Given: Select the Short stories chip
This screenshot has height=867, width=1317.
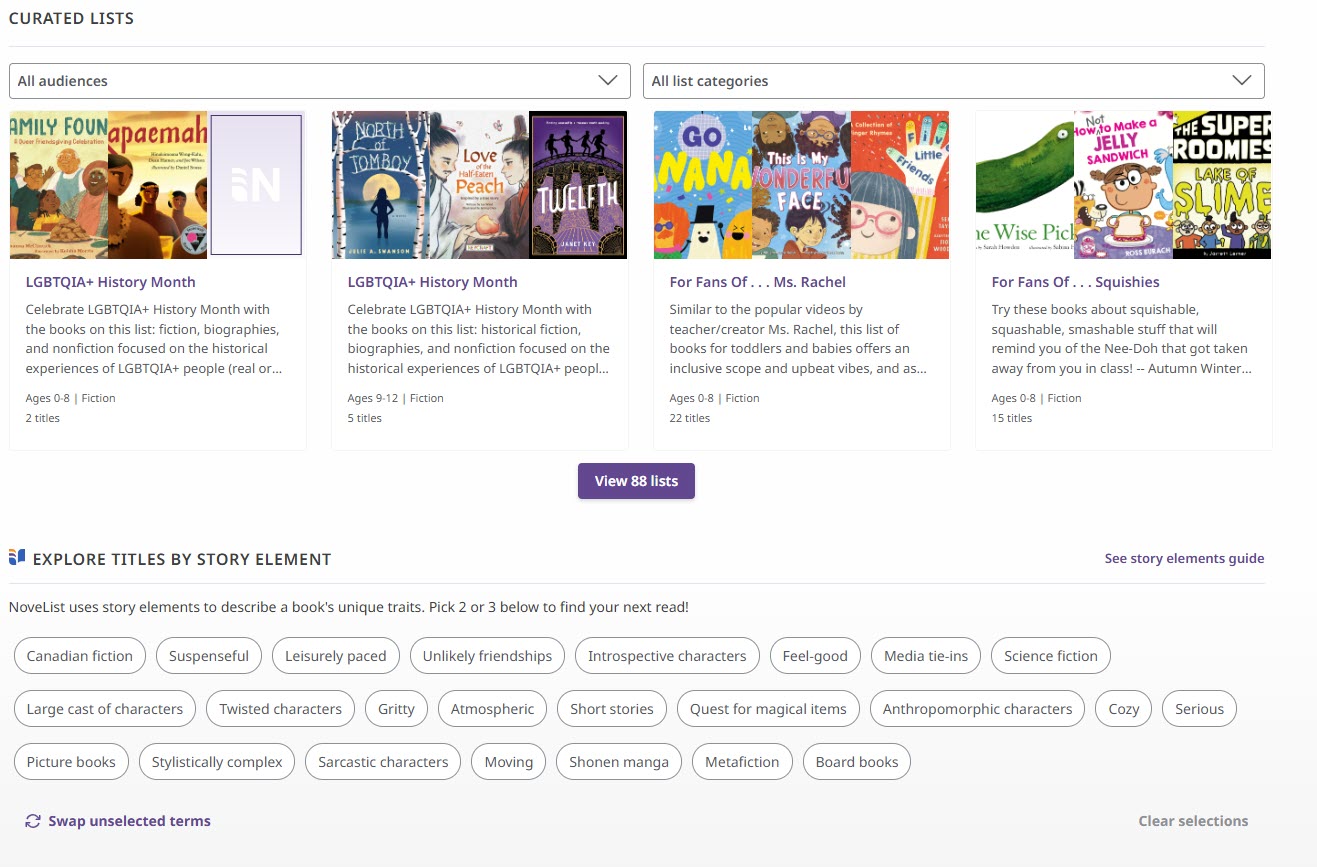Looking at the screenshot, I should (x=612, y=709).
